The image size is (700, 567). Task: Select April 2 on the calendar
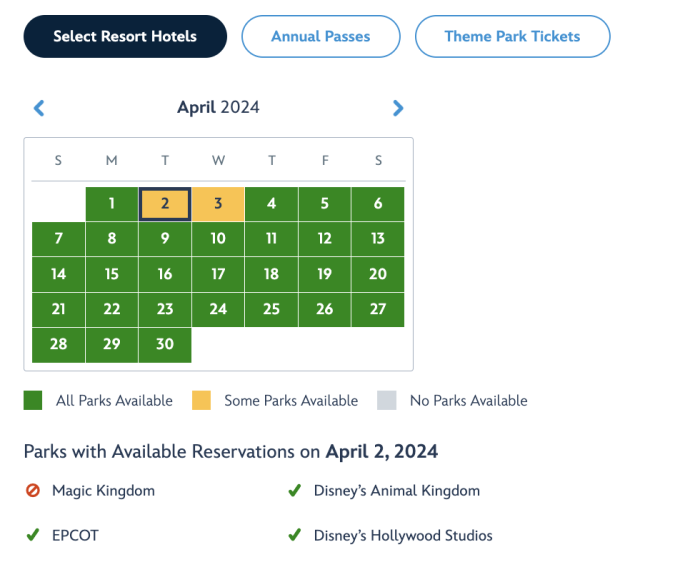(x=165, y=204)
